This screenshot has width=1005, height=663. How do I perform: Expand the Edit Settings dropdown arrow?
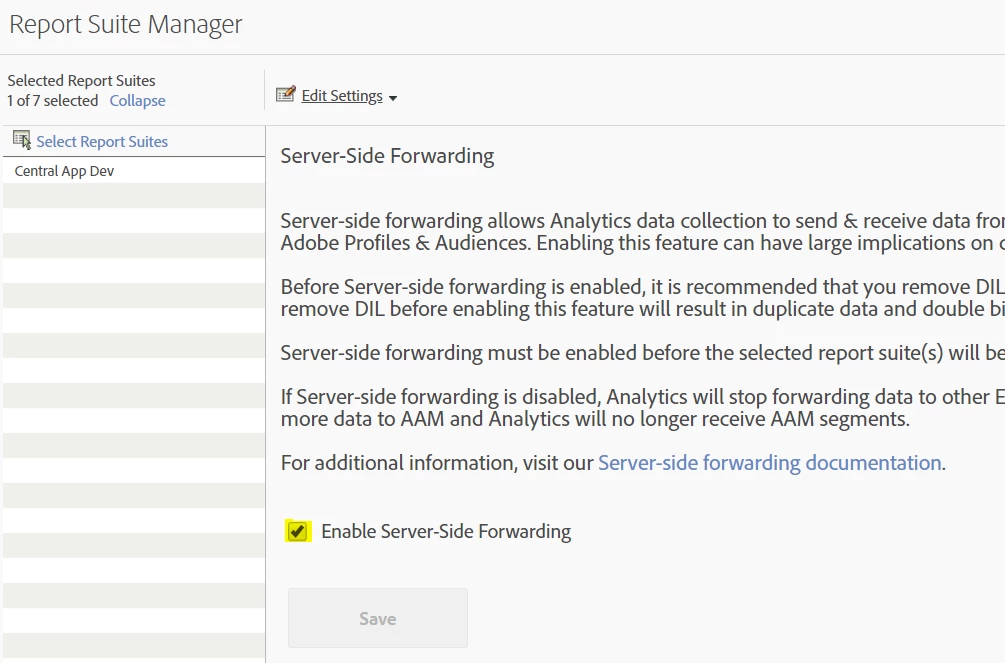[393, 98]
